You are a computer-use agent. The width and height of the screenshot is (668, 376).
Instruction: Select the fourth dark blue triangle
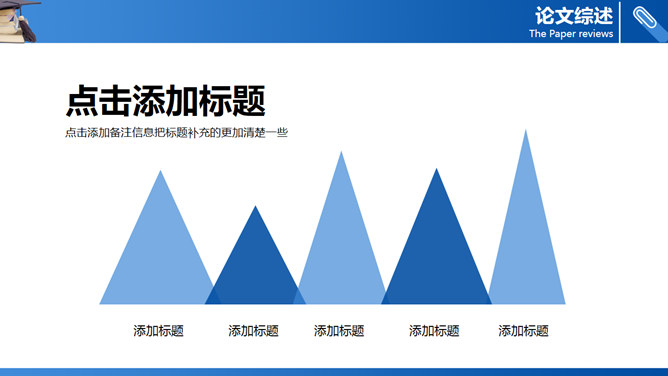436,236
